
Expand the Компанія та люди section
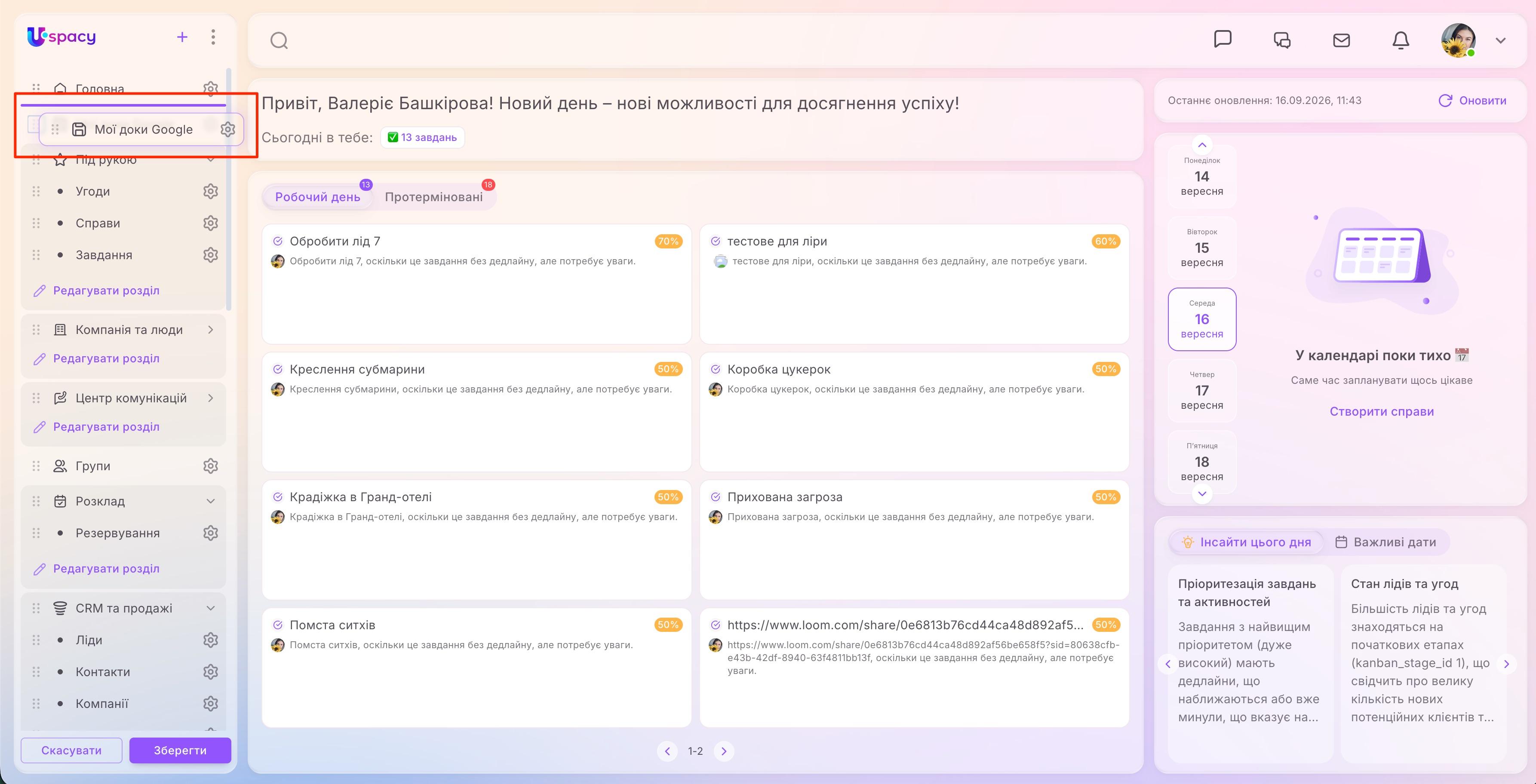(210, 330)
